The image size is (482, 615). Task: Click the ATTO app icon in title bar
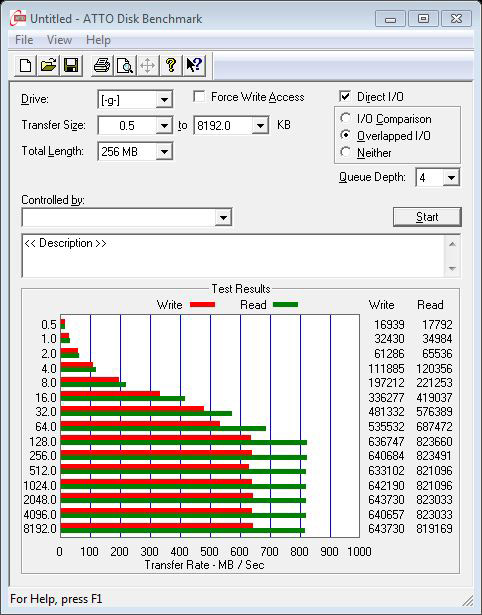(18, 18)
